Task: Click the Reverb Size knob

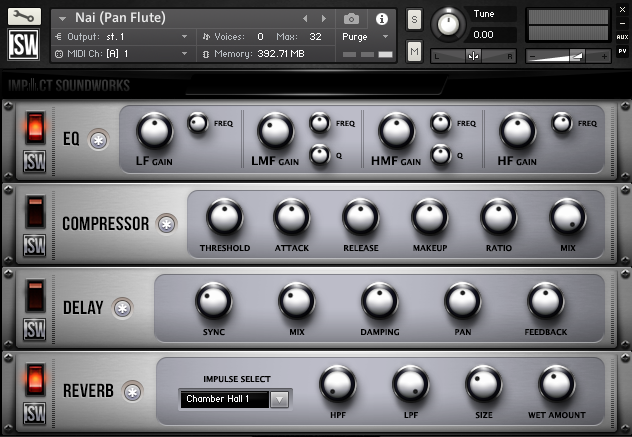Action: pos(484,384)
